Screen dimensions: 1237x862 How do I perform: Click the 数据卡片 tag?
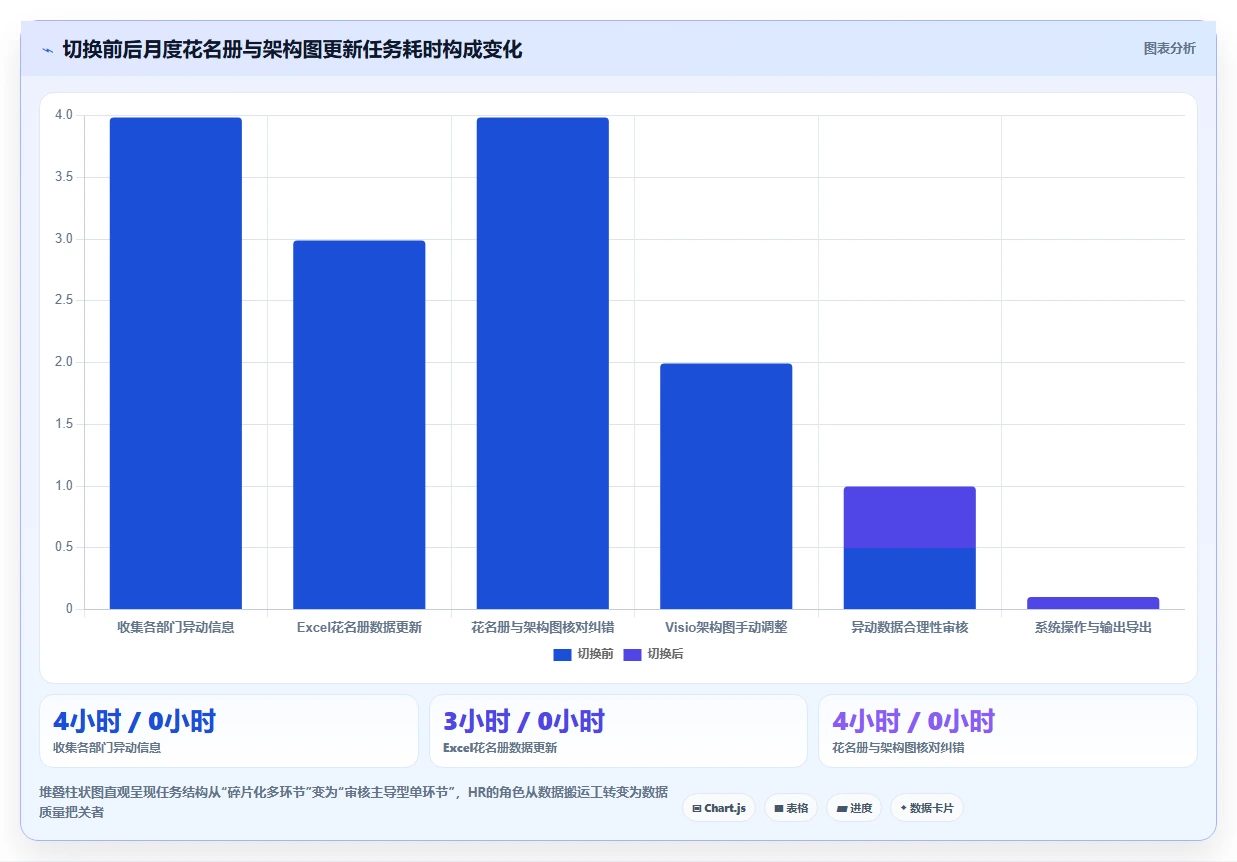tap(927, 808)
